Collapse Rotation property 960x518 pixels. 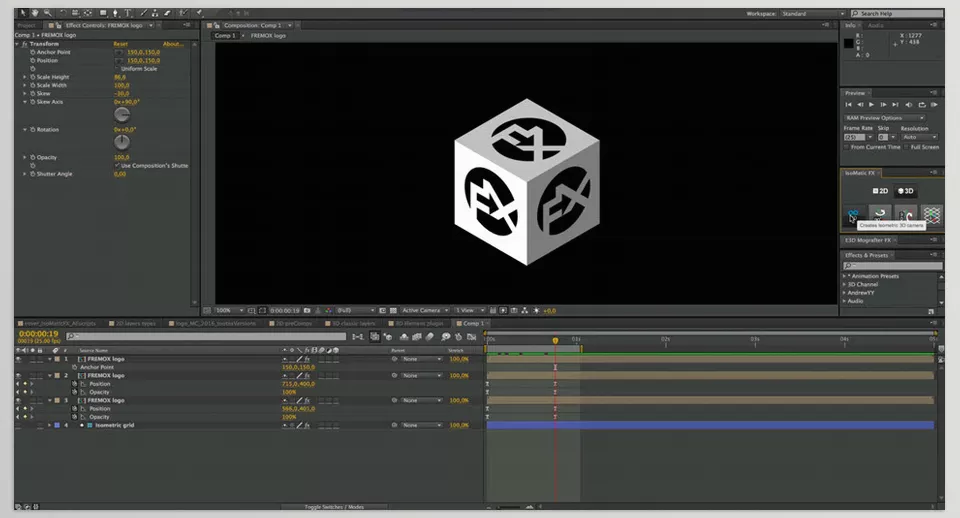pyautogui.click(x=24, y=130)
